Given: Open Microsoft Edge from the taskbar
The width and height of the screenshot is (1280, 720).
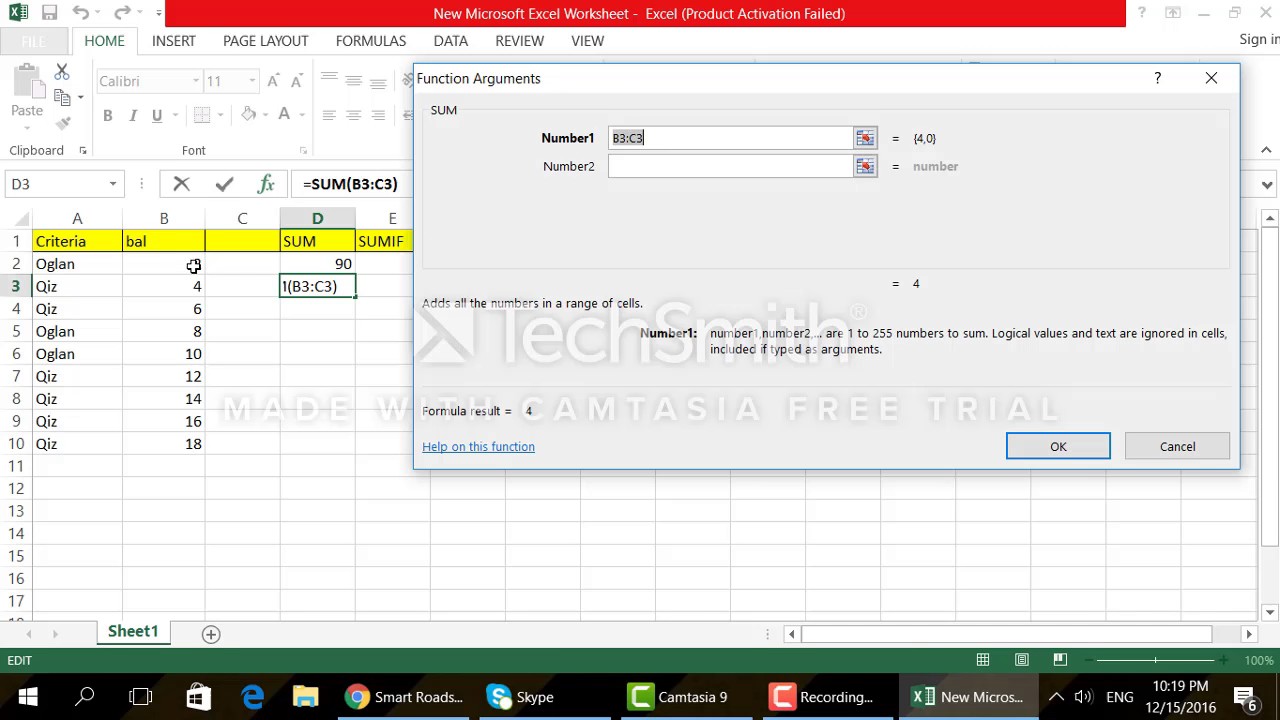Looking at the screenshot, I should click(252, 697).
